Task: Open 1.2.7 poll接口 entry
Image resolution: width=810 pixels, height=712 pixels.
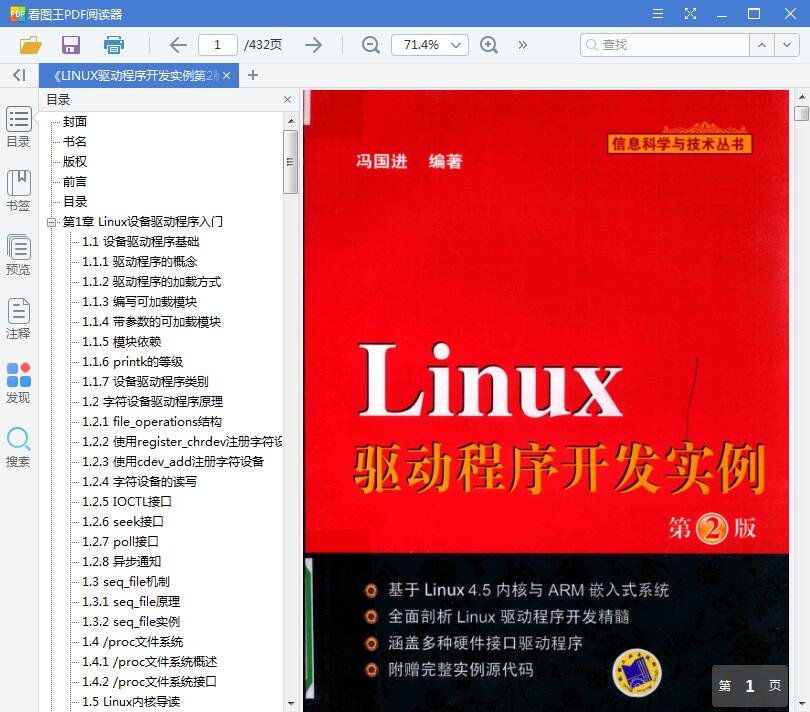Action: 120,542
